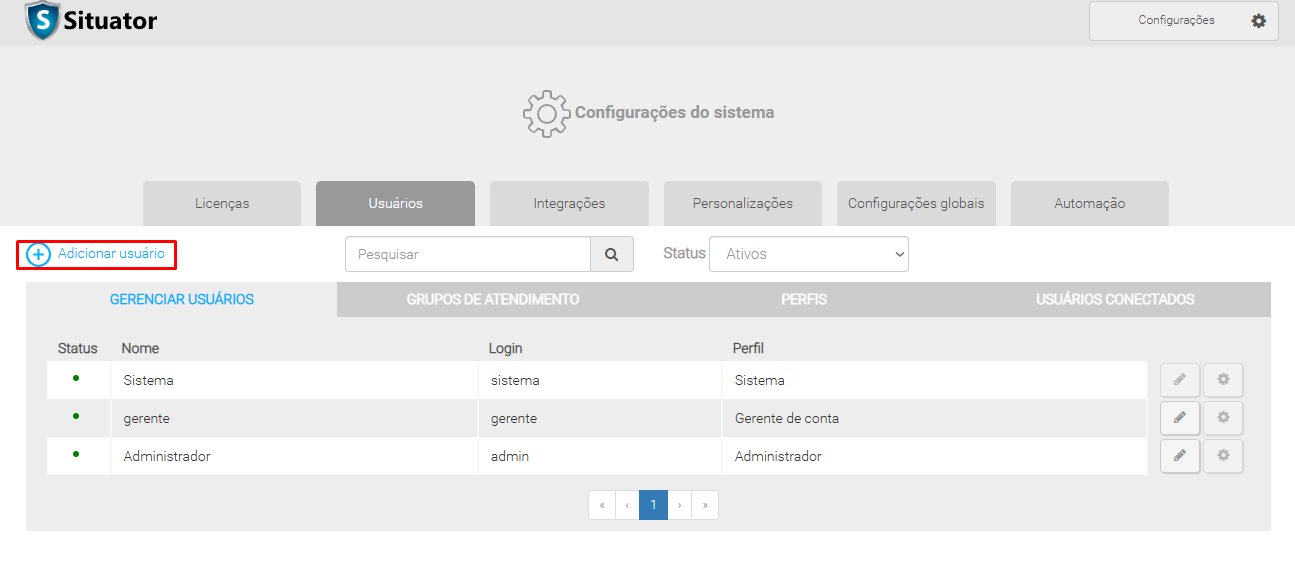Open the Status dropdown showing Ativos

tap(808, 254)
